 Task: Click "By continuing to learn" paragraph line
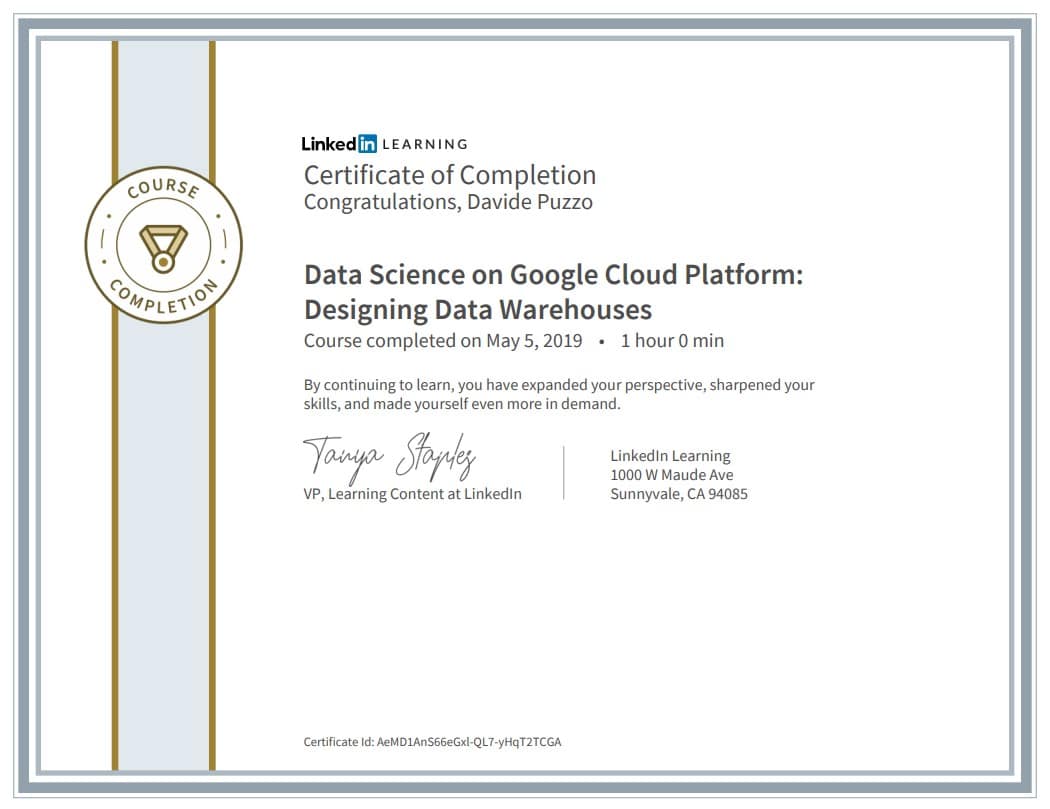click(558, 385)
